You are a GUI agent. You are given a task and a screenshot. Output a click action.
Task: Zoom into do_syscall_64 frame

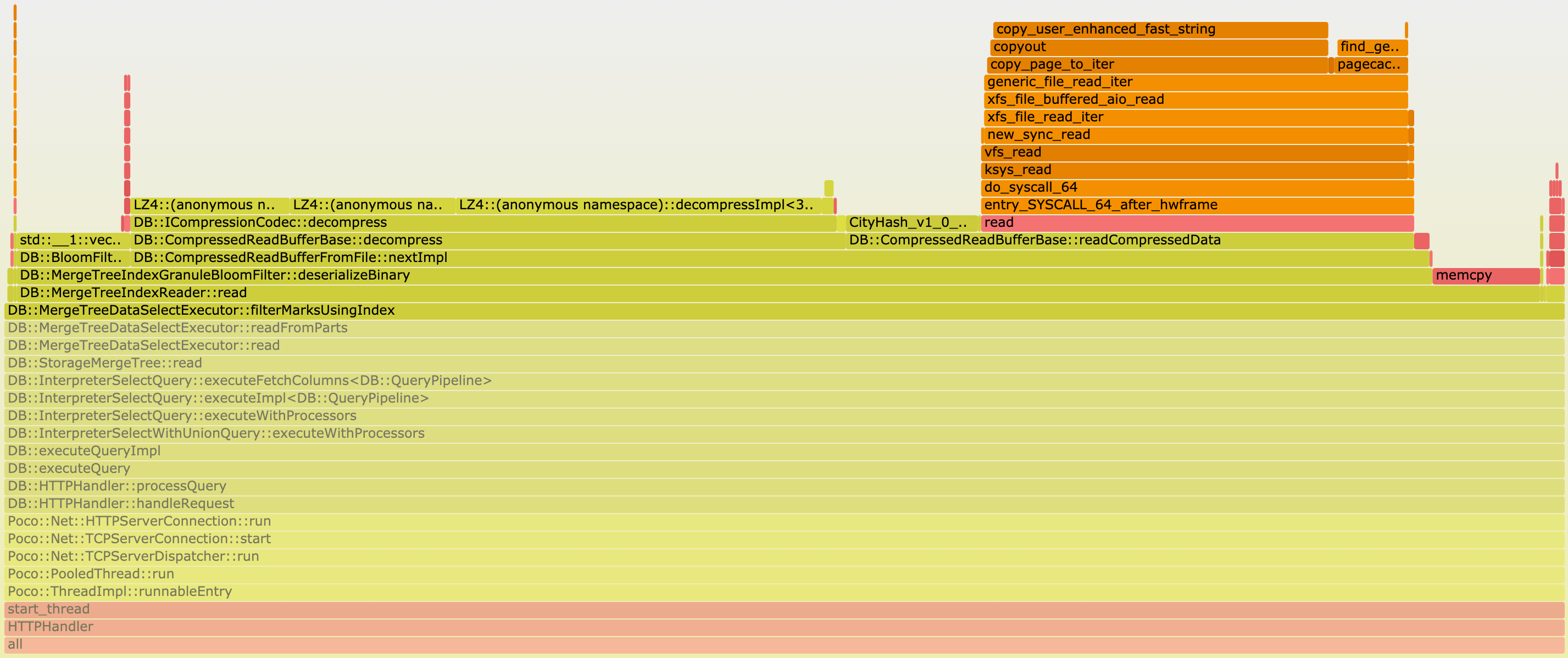[x=1197, y=188]
